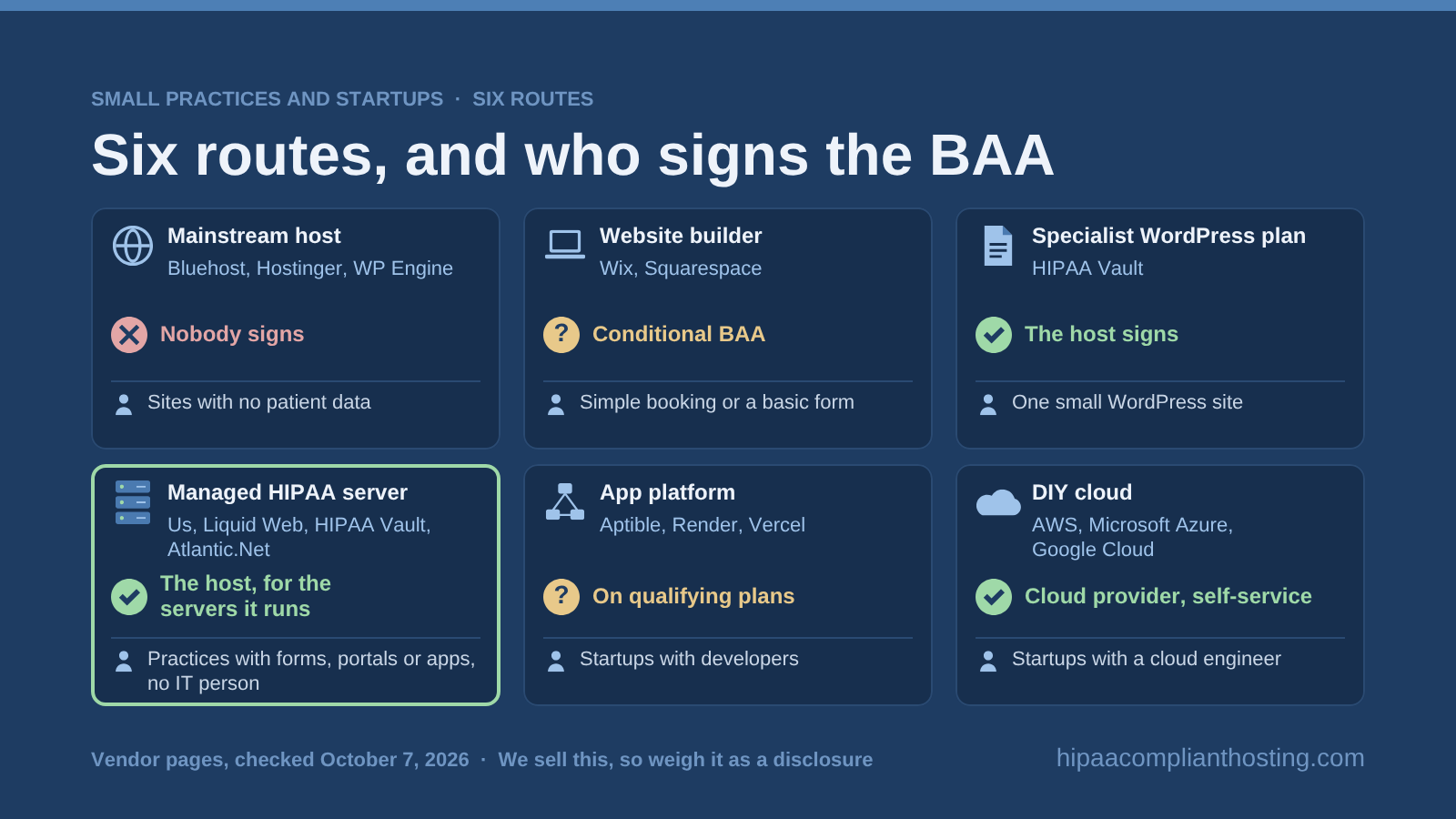Viewport: 1456px width, 819px height.
Task: Click the On qualifying plans label
Action: tap(693, 596)
